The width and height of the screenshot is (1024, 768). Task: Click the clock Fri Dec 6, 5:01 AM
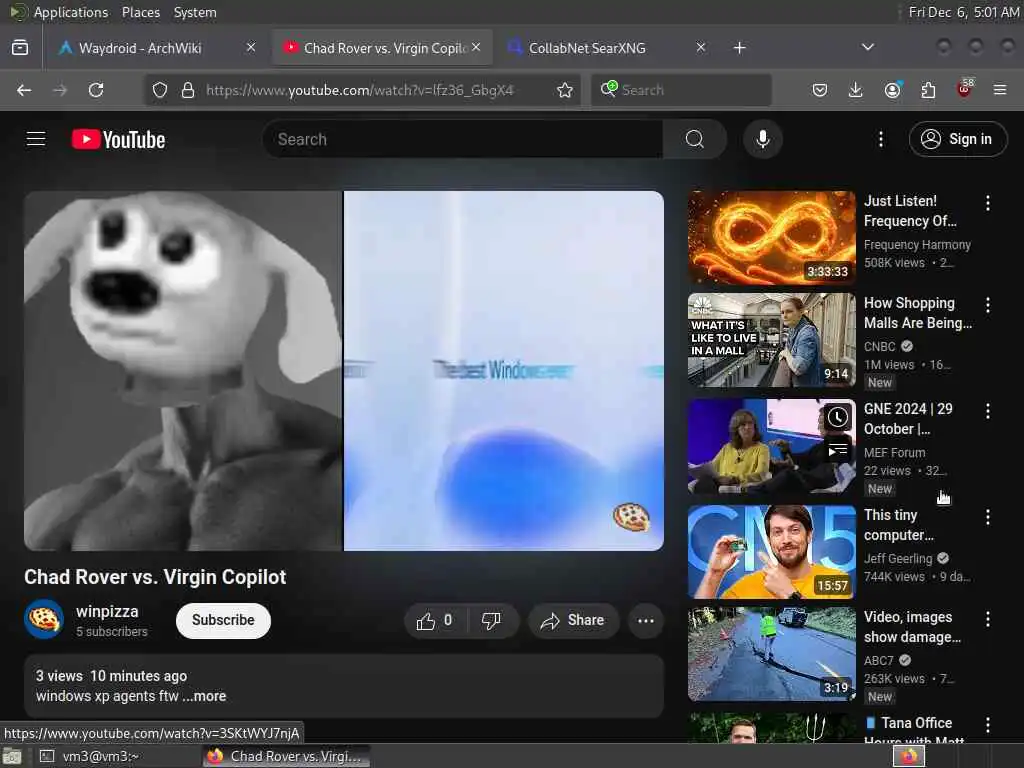964,12
